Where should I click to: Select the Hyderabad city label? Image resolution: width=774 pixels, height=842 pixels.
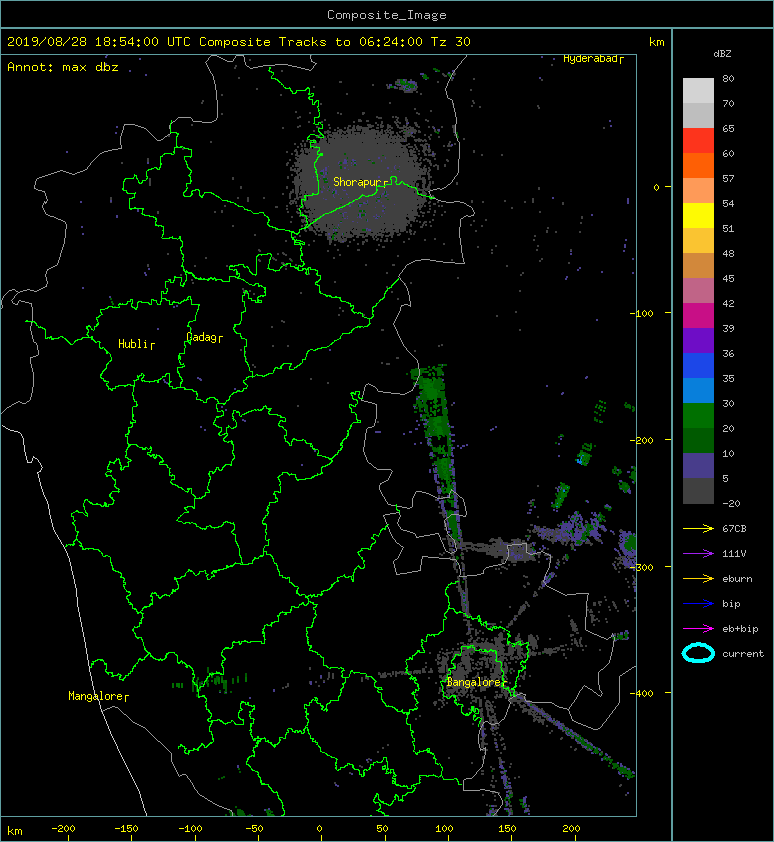(593, 59)
